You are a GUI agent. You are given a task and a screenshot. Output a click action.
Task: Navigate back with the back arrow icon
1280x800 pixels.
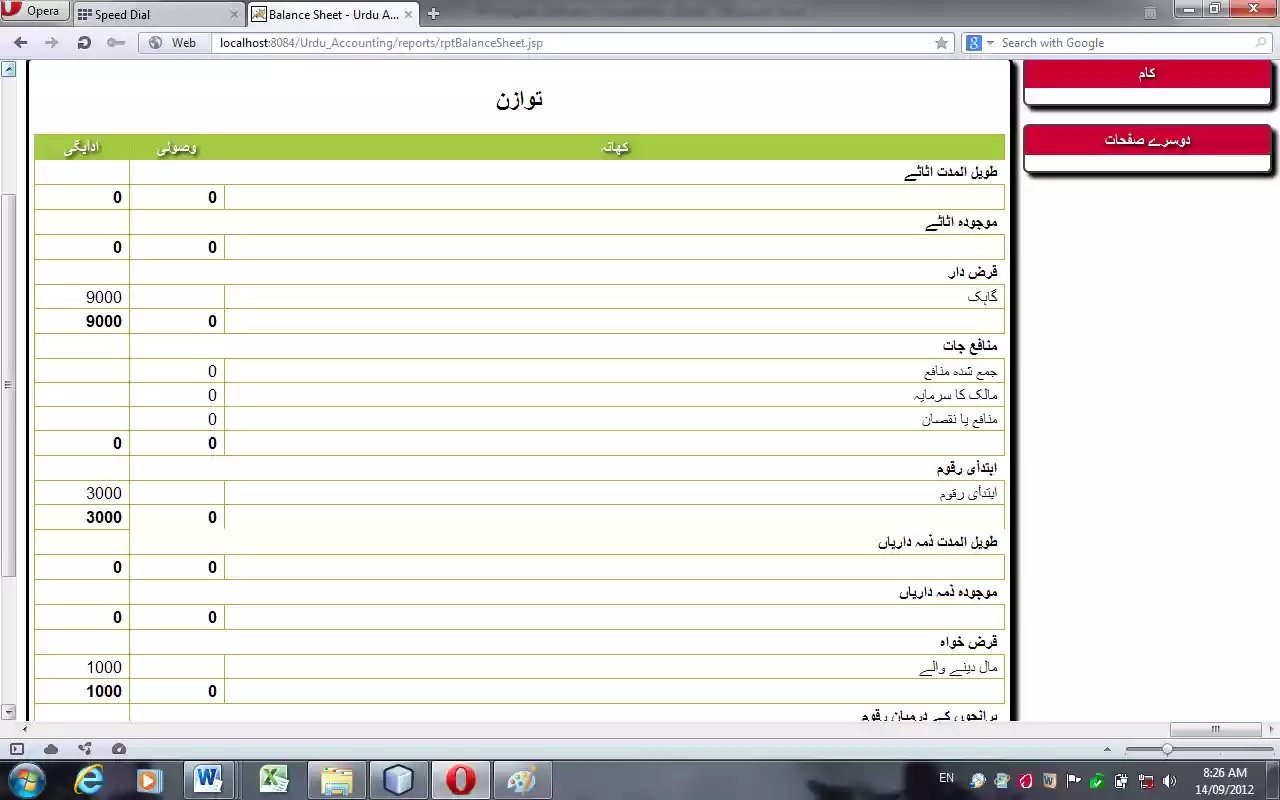point(20,42)
